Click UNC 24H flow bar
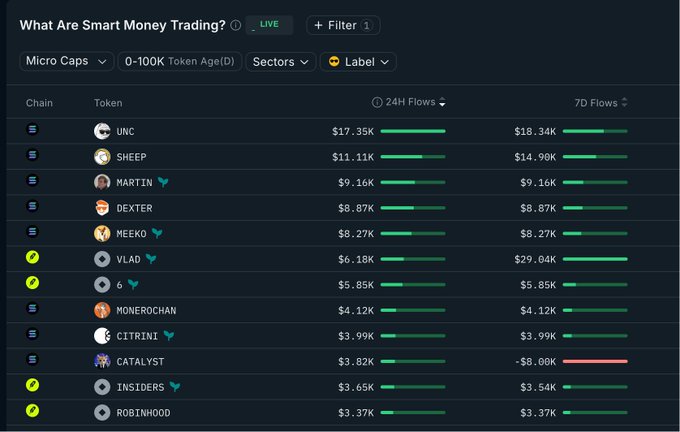The height and width of the screenshot is (432, 680). click(x=413, y=131)
